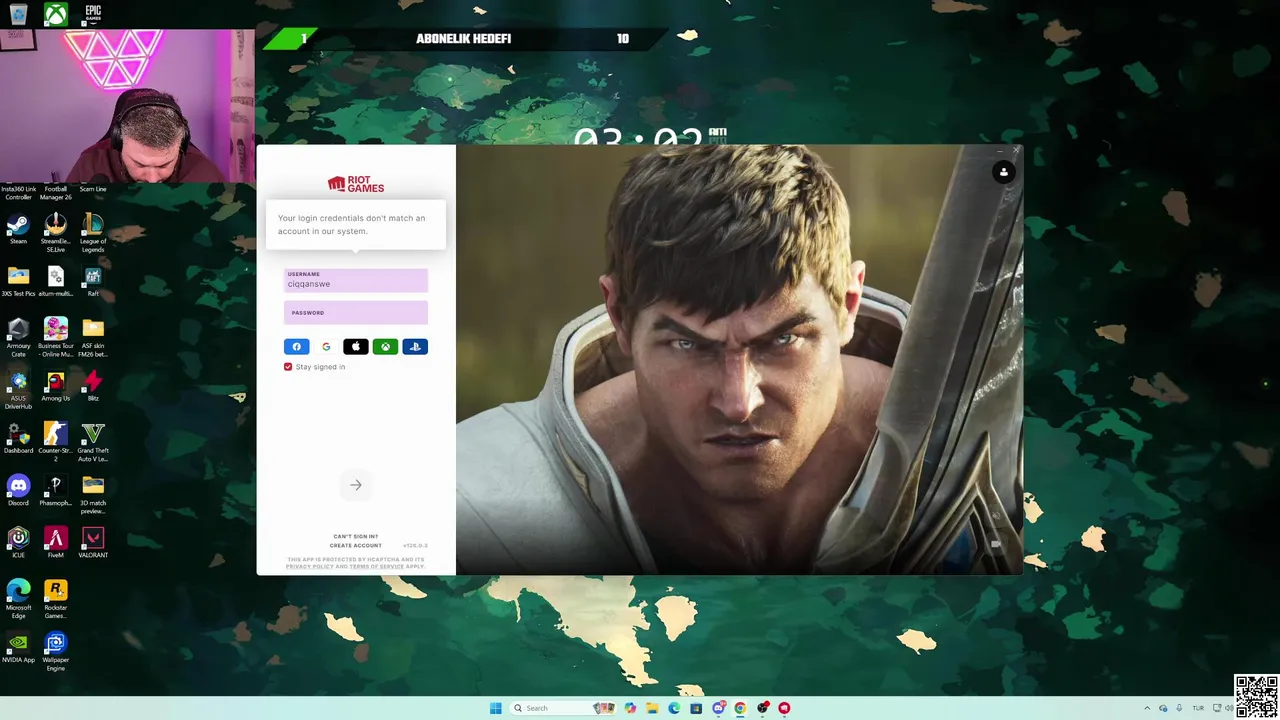Click the Password input field

(x=356, y=313)
